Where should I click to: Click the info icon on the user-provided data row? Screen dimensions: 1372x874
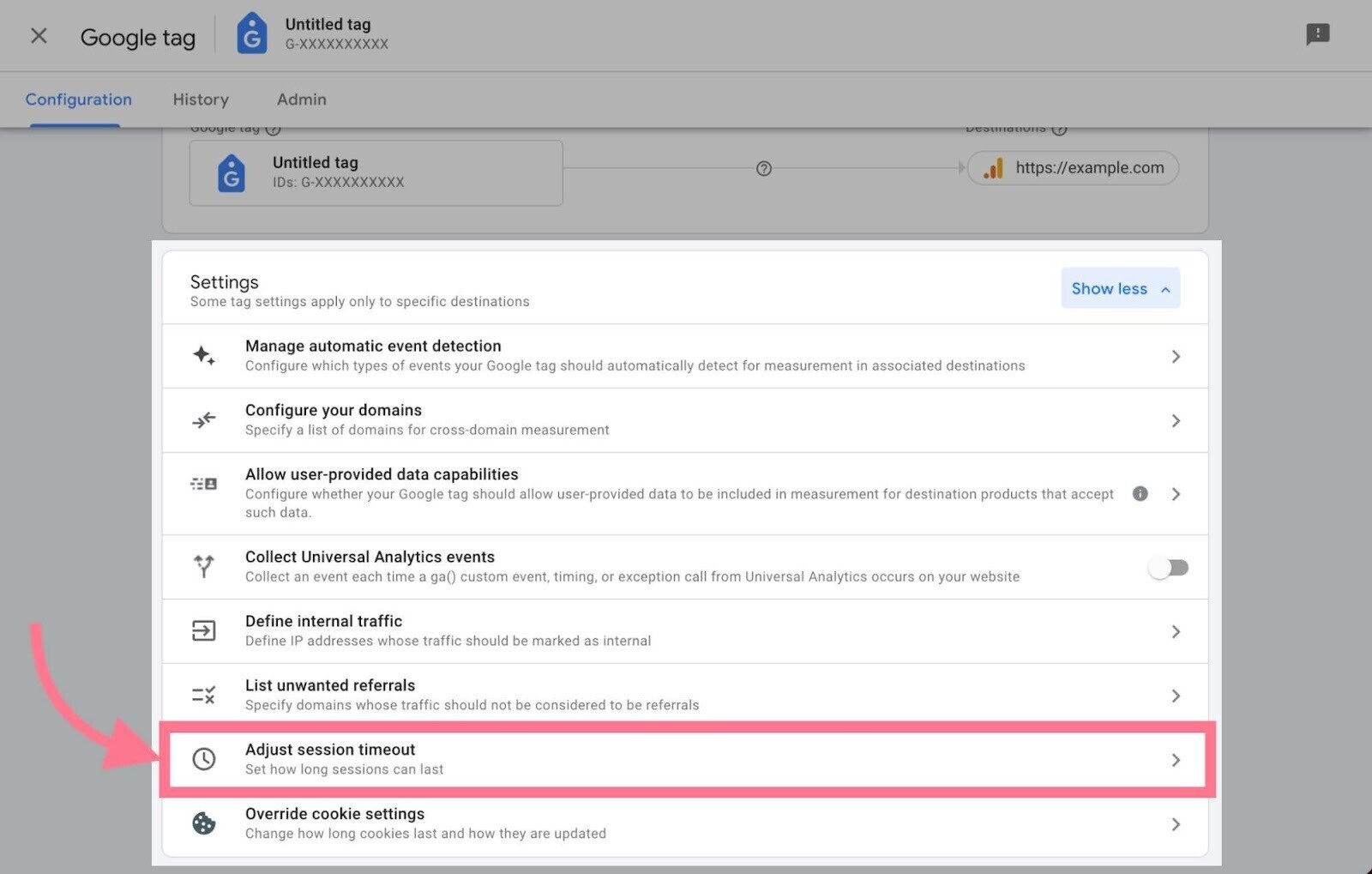pyautogui.click(x=1139, y=493)
